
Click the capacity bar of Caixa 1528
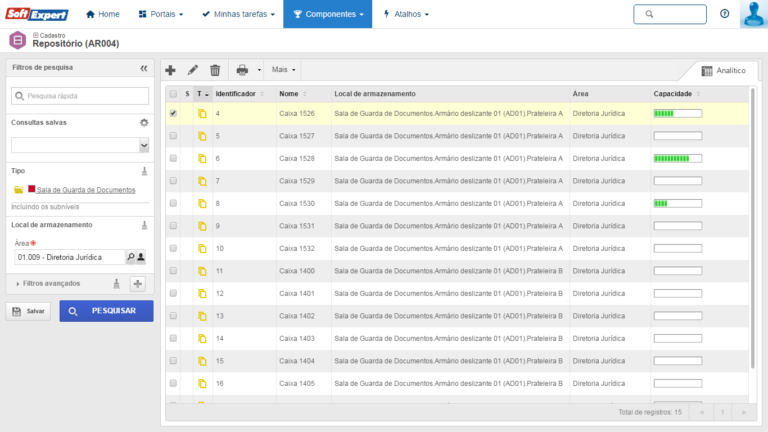tap(677, 158)
